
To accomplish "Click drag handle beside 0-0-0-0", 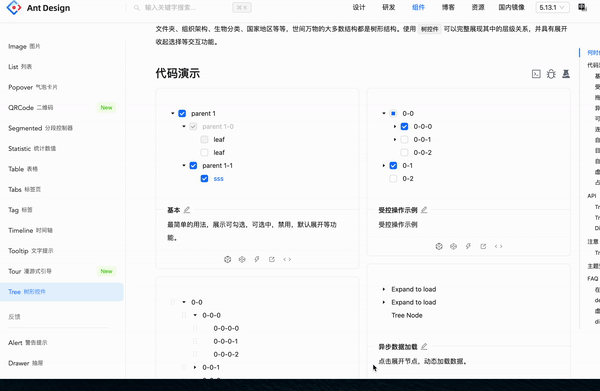I will (195, 328).
